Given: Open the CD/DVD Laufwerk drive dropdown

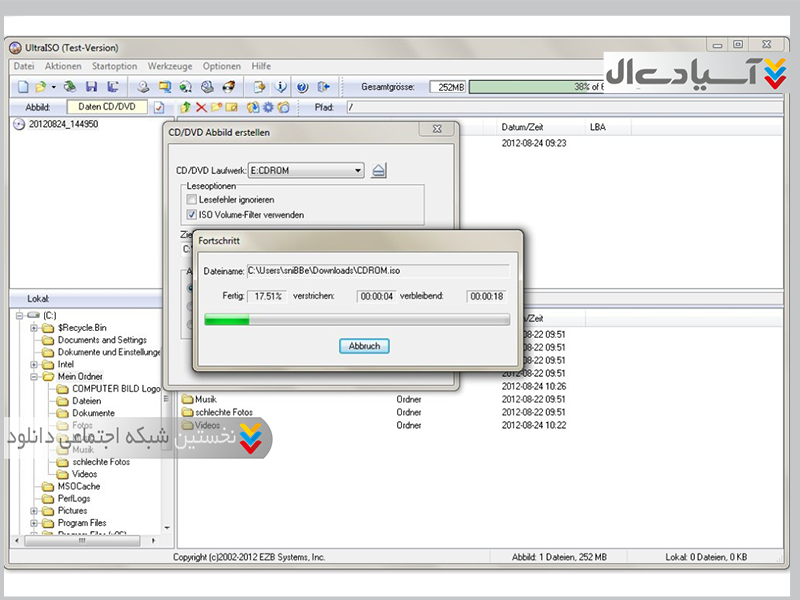Looking at the screenshot, I should coord(357,171).
